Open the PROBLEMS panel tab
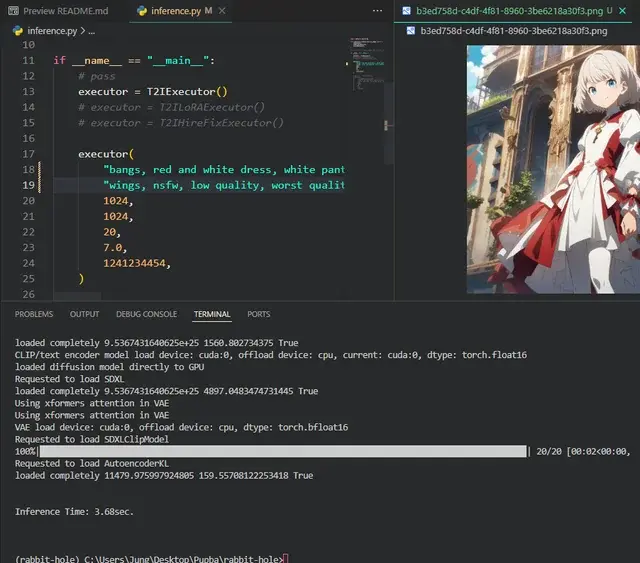 click(x=34, y=314)
